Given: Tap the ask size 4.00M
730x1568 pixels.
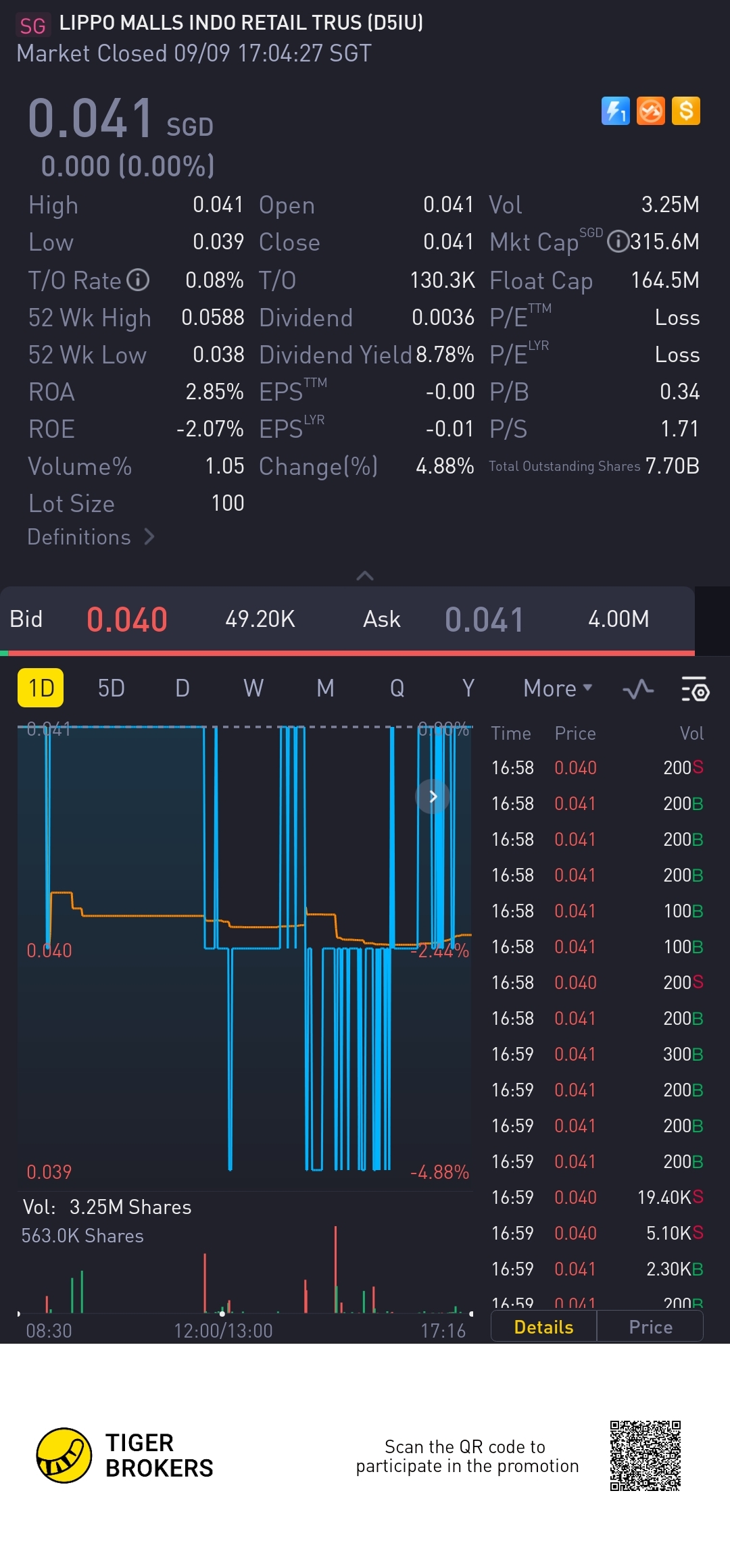Looking at the screenshot, I should 618,619.
